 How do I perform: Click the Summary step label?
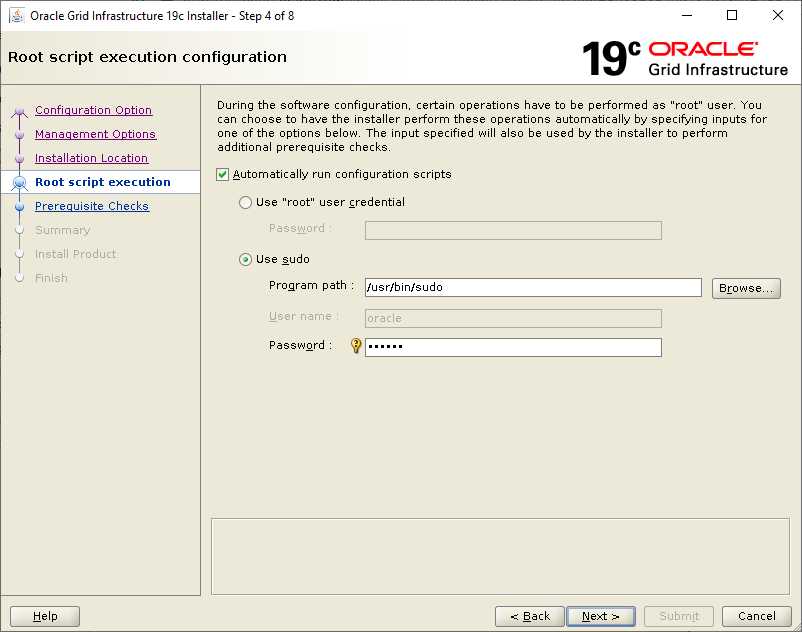tap(62, 230)
